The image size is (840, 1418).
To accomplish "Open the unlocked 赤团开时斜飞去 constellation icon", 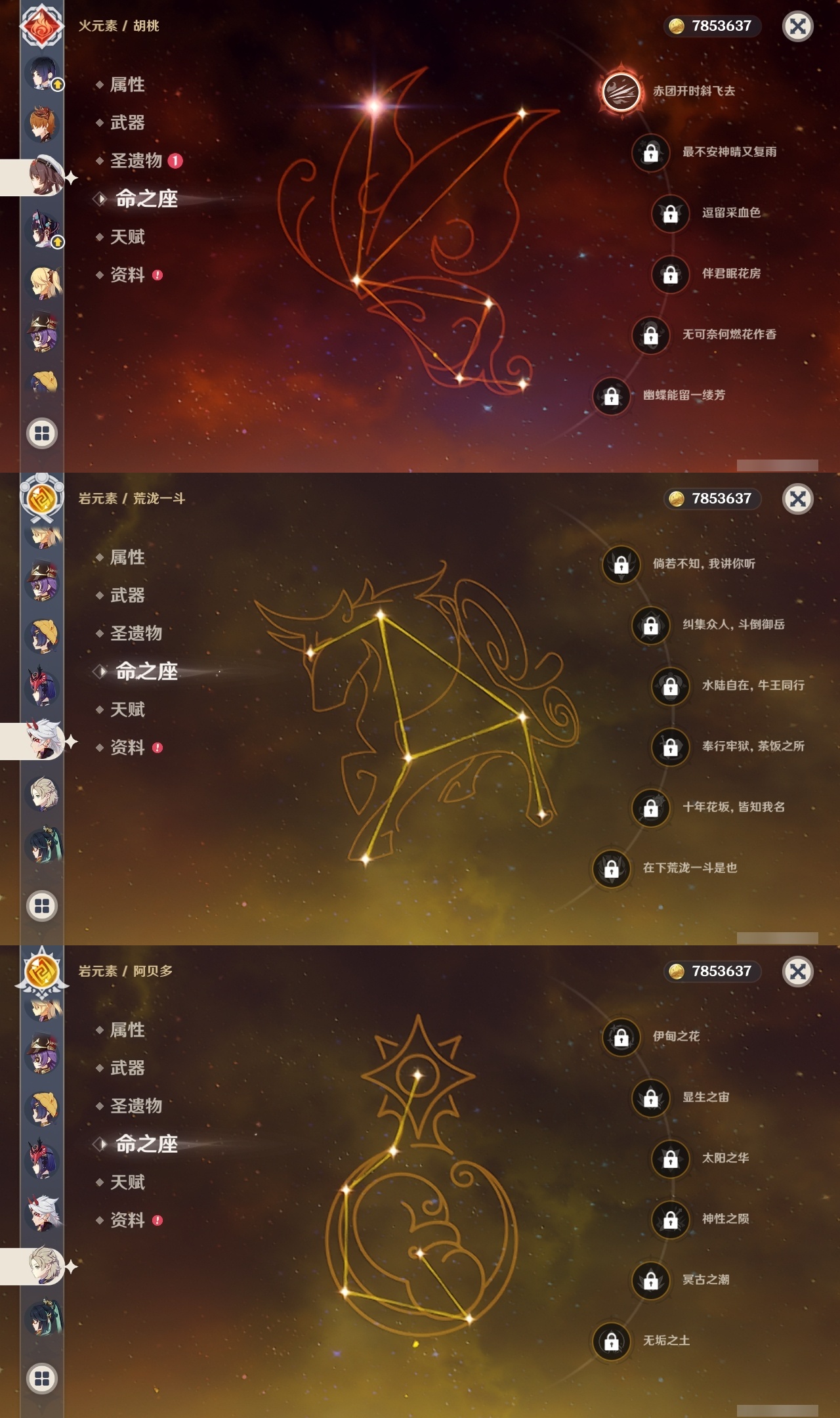I will click(621, 91).
